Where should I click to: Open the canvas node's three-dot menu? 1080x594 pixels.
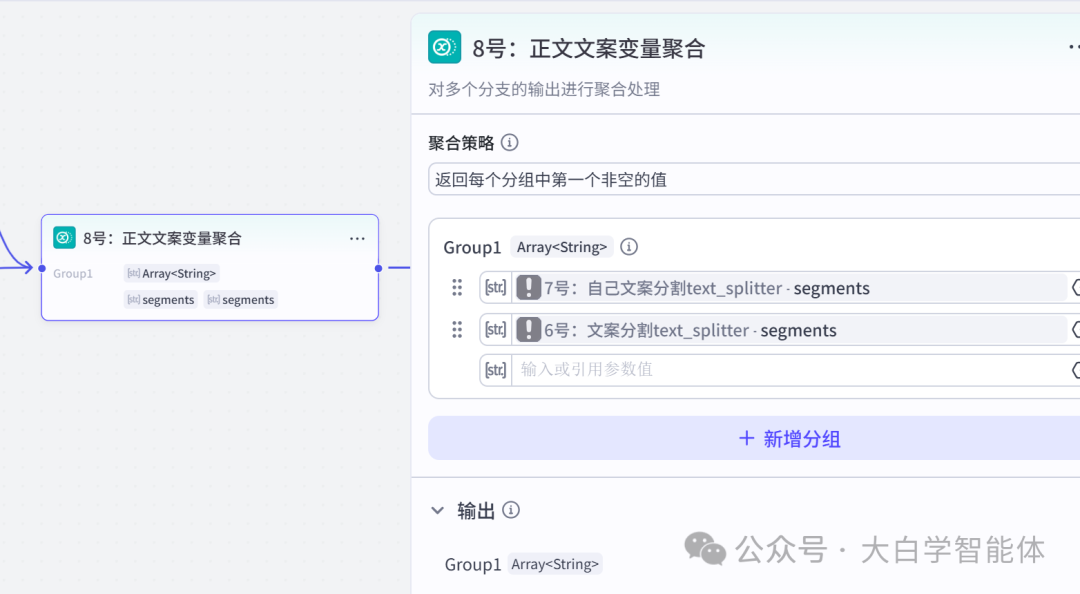click(357, 238)
